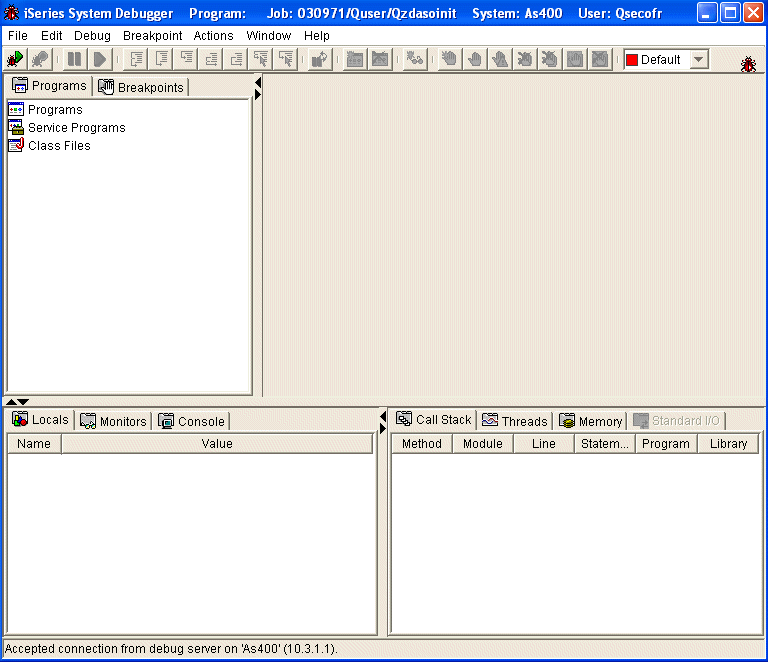768x662 pixels.
Task: Click the grayed Standard I/O tab
Action: point(676,421)
